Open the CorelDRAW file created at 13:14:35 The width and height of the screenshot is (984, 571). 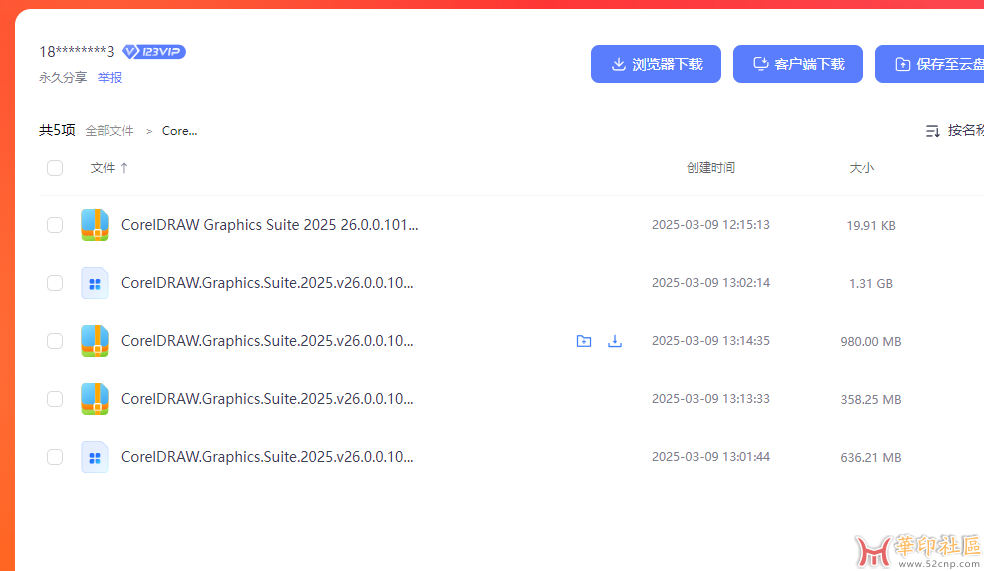267,341
